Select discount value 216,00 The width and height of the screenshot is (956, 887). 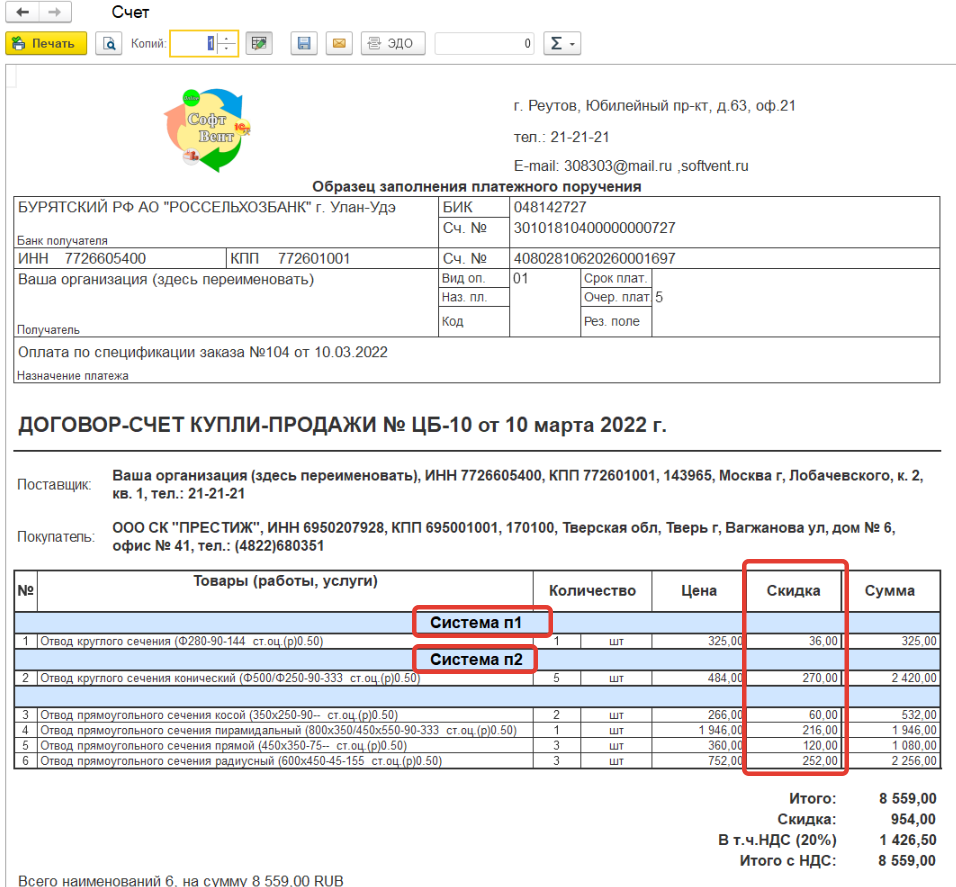[820, 730]
